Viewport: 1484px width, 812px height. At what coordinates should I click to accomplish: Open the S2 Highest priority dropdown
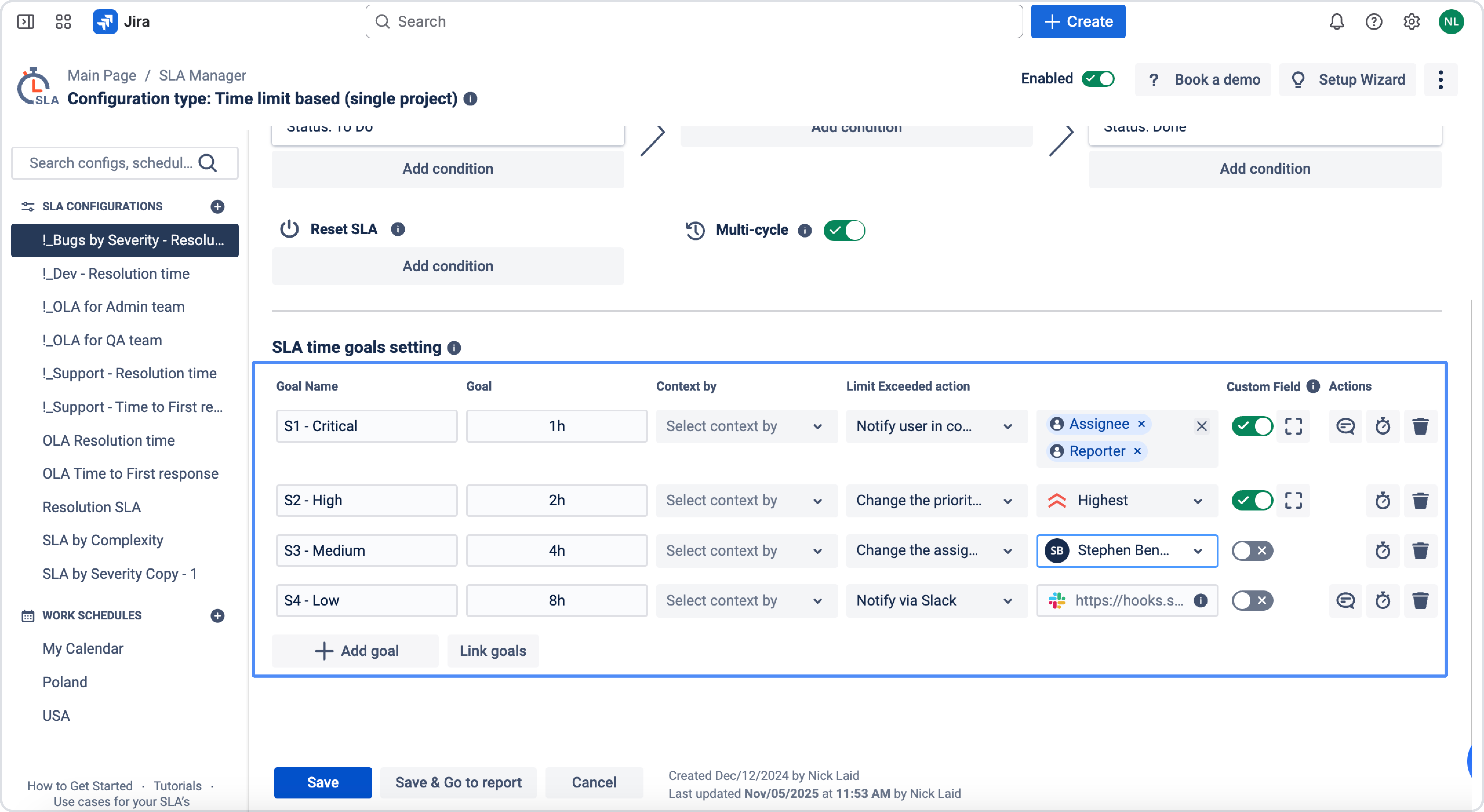click(x=1127, y=500)
